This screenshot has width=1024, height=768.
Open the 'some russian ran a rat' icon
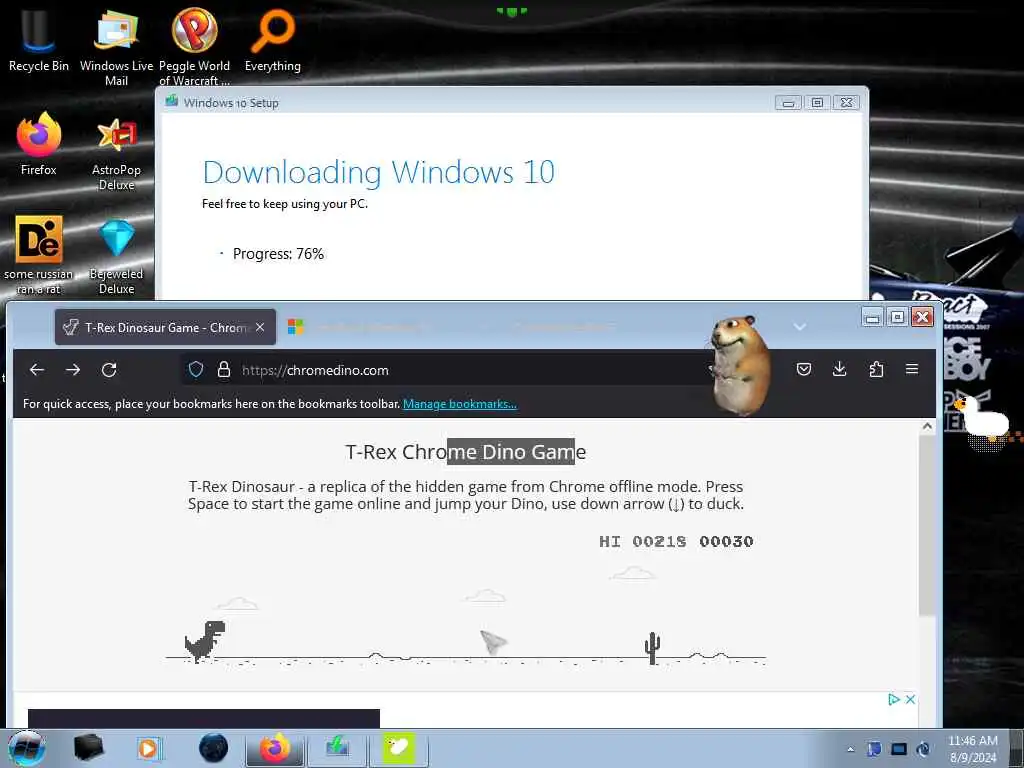39,255
